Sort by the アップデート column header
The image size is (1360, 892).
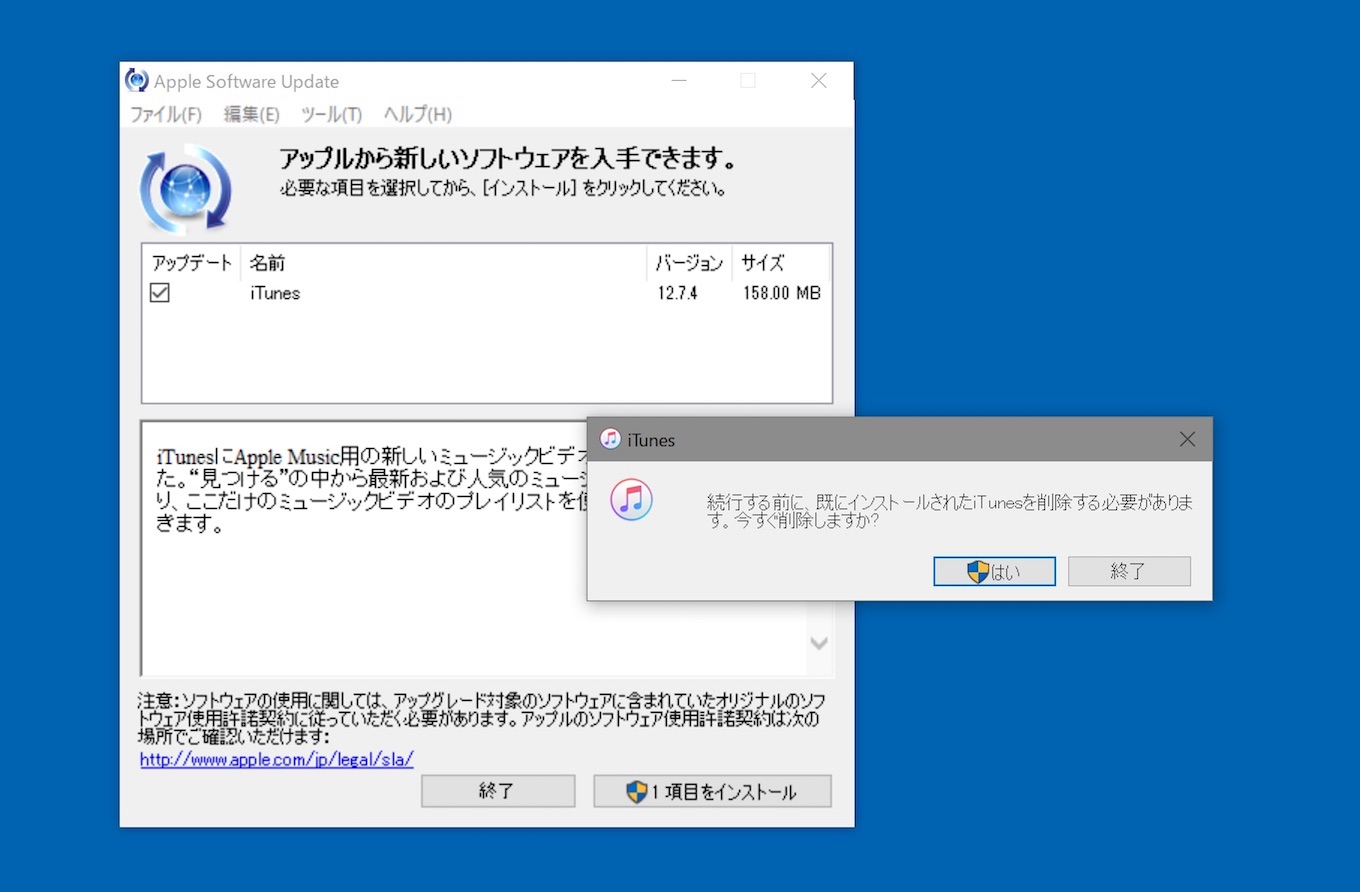point(192,263)
